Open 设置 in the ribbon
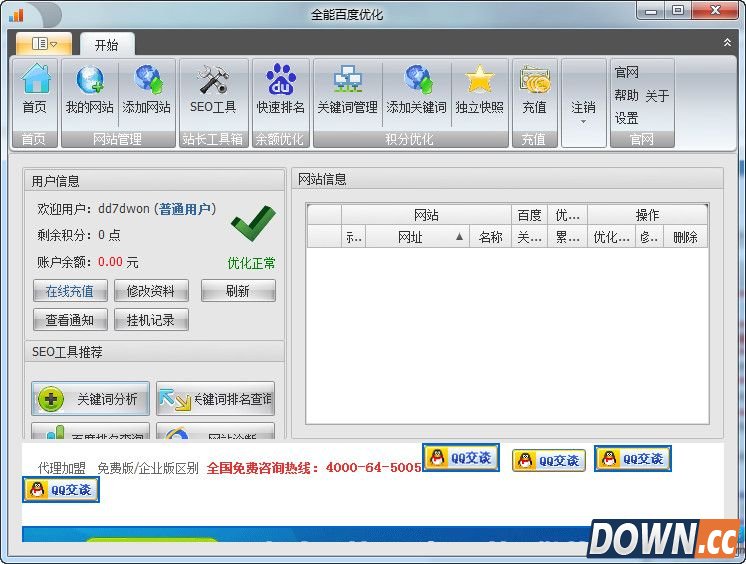The image size is (746, 564). (626, 118)
